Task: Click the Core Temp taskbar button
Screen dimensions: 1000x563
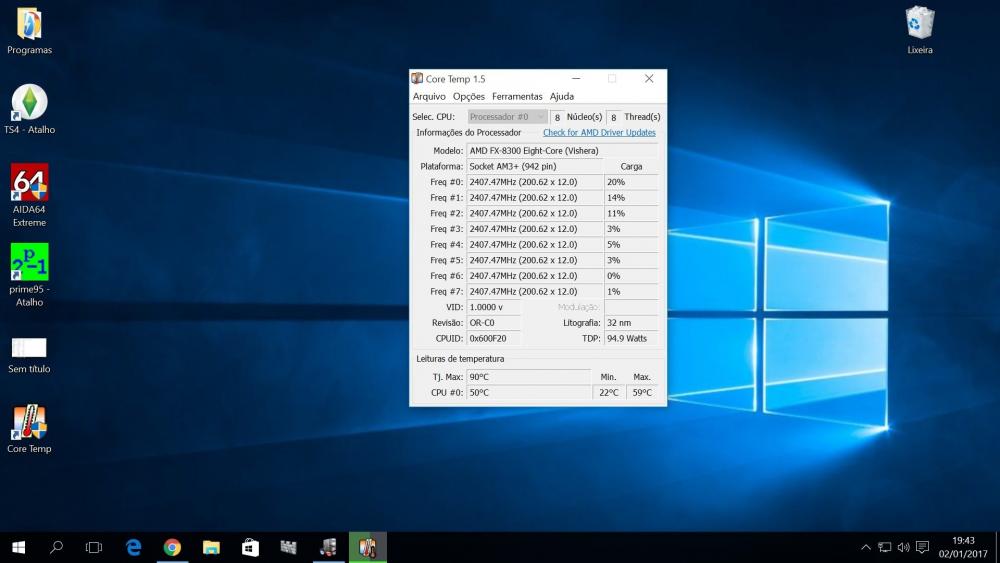Action: pos(367,547)
